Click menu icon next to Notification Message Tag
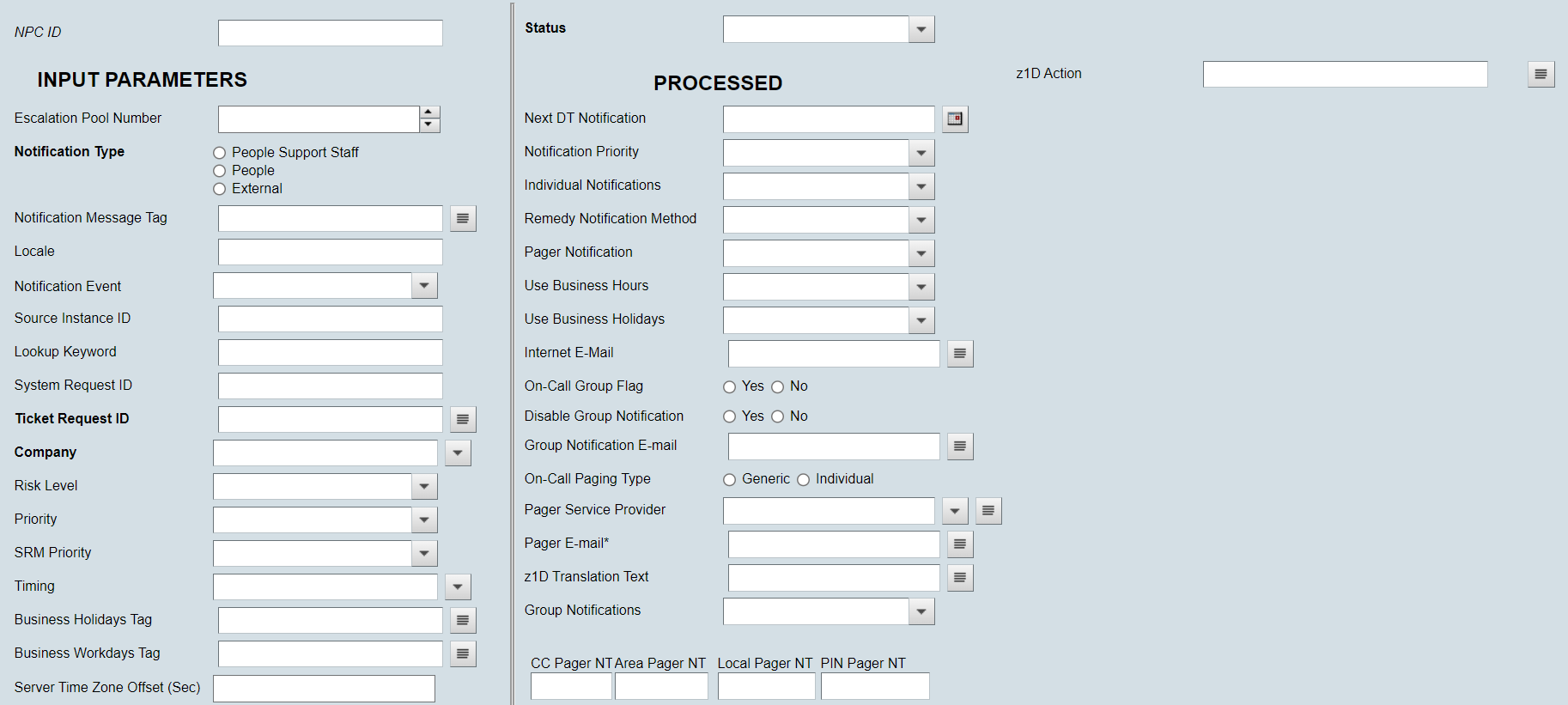The image size is (1568, 705). click(463, 219)
